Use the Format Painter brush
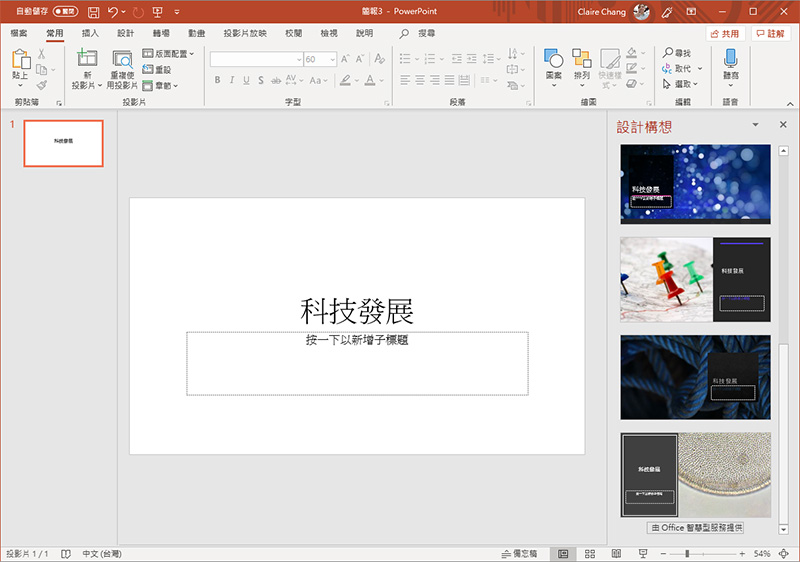800x562 pixels. tap(42, 85)
